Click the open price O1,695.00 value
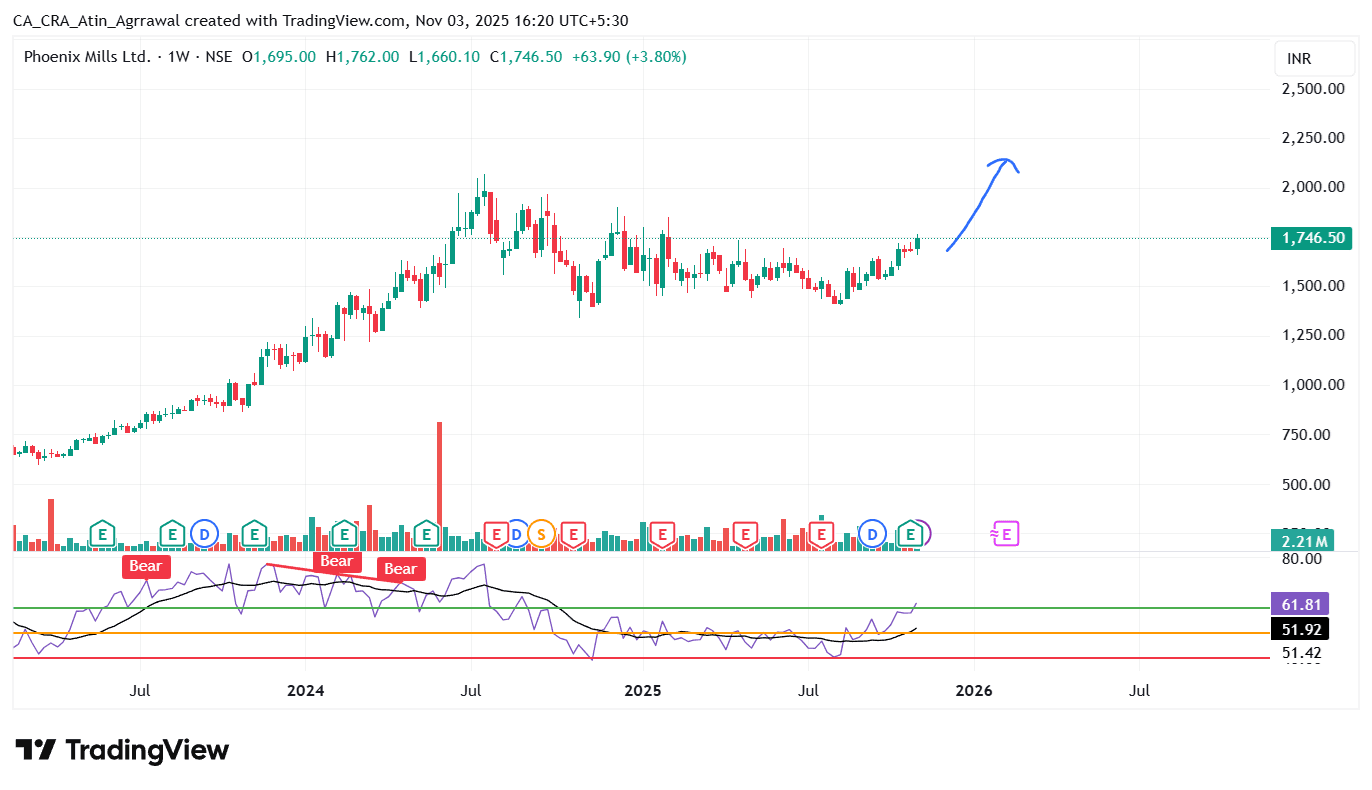This screenshot has width=1372, height=790. (280, 57)
